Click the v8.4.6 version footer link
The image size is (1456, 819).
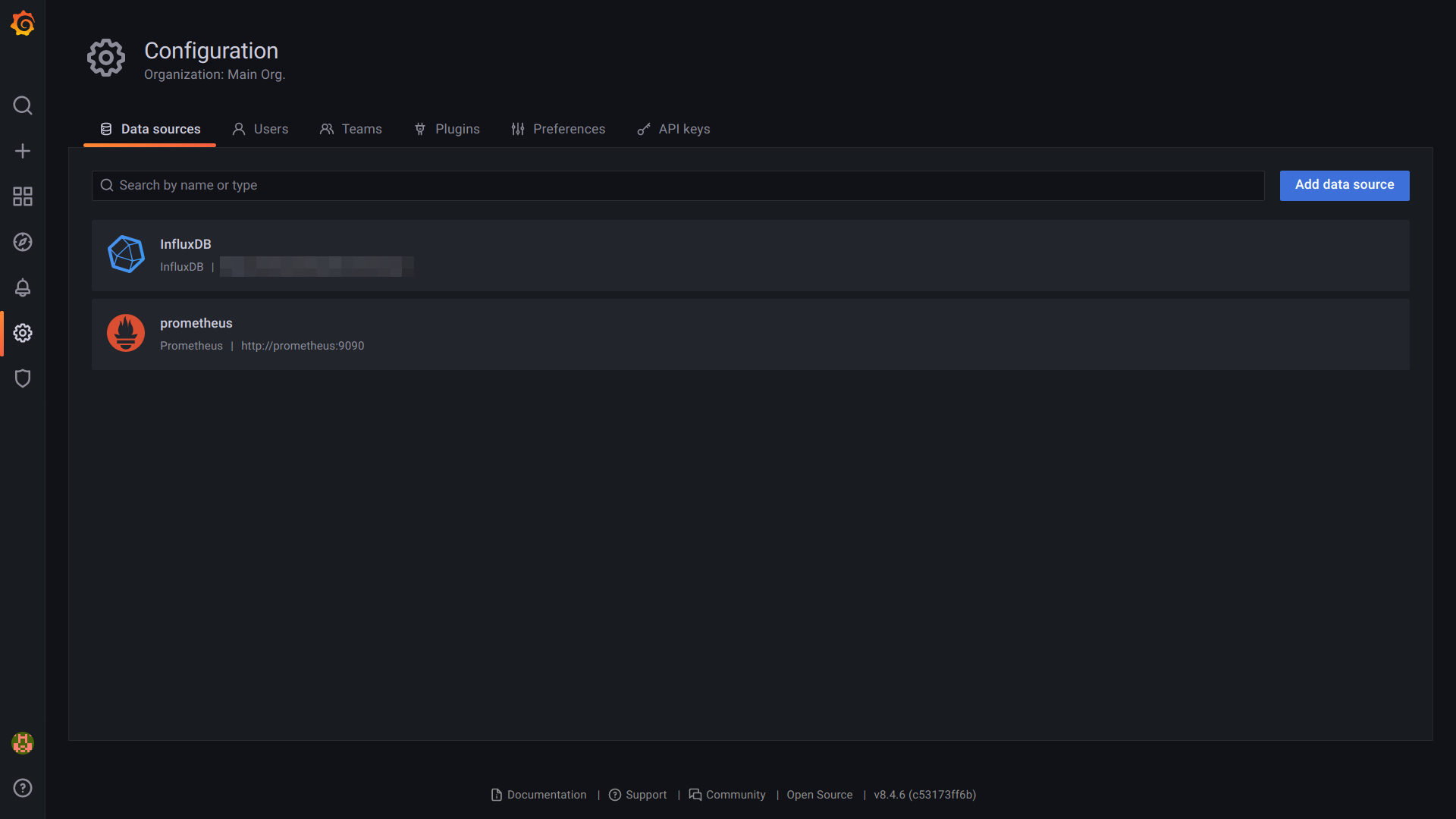coord(924,795)
